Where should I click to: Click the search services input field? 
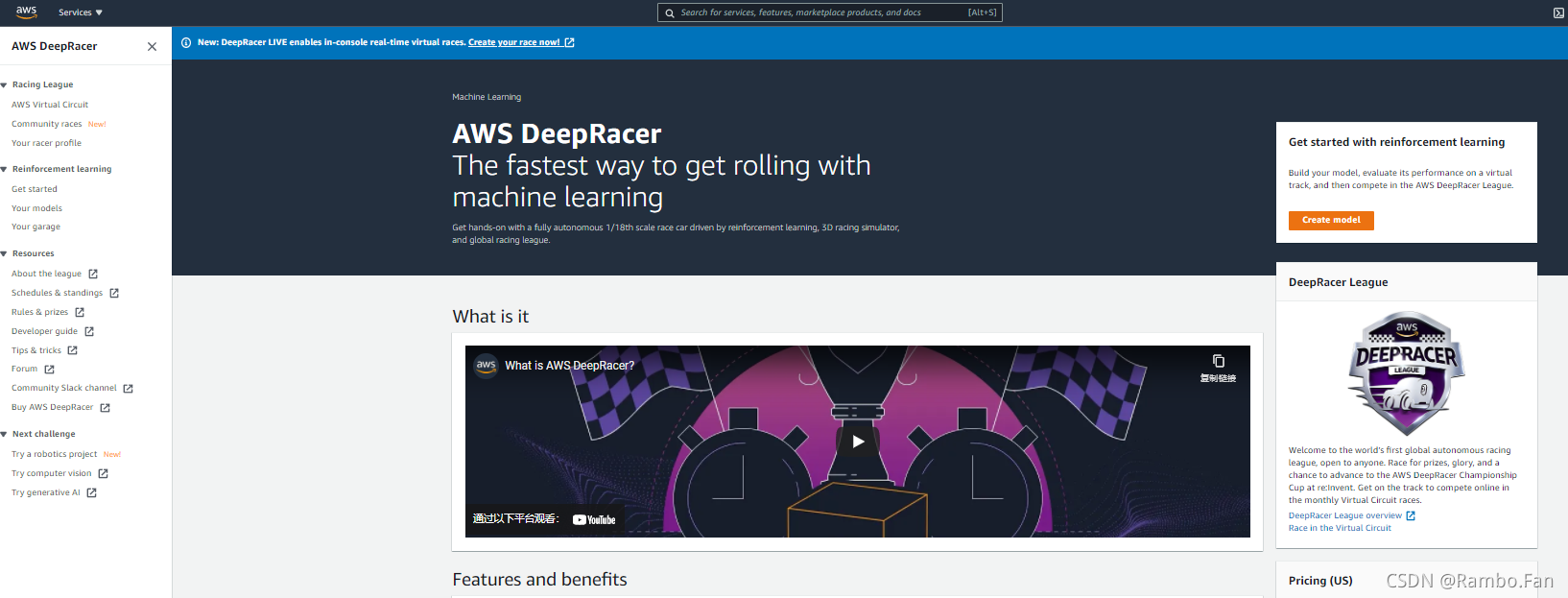click(x=829, y=12)
